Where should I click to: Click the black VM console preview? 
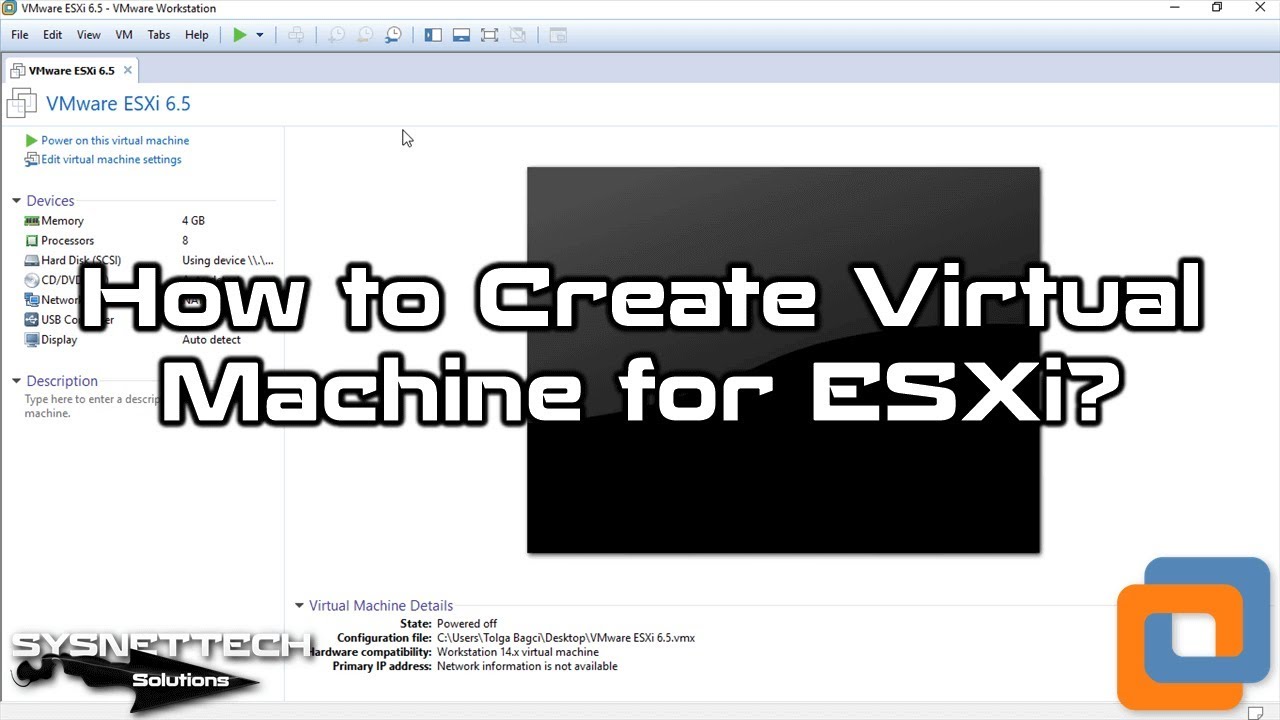click(783, 360)
